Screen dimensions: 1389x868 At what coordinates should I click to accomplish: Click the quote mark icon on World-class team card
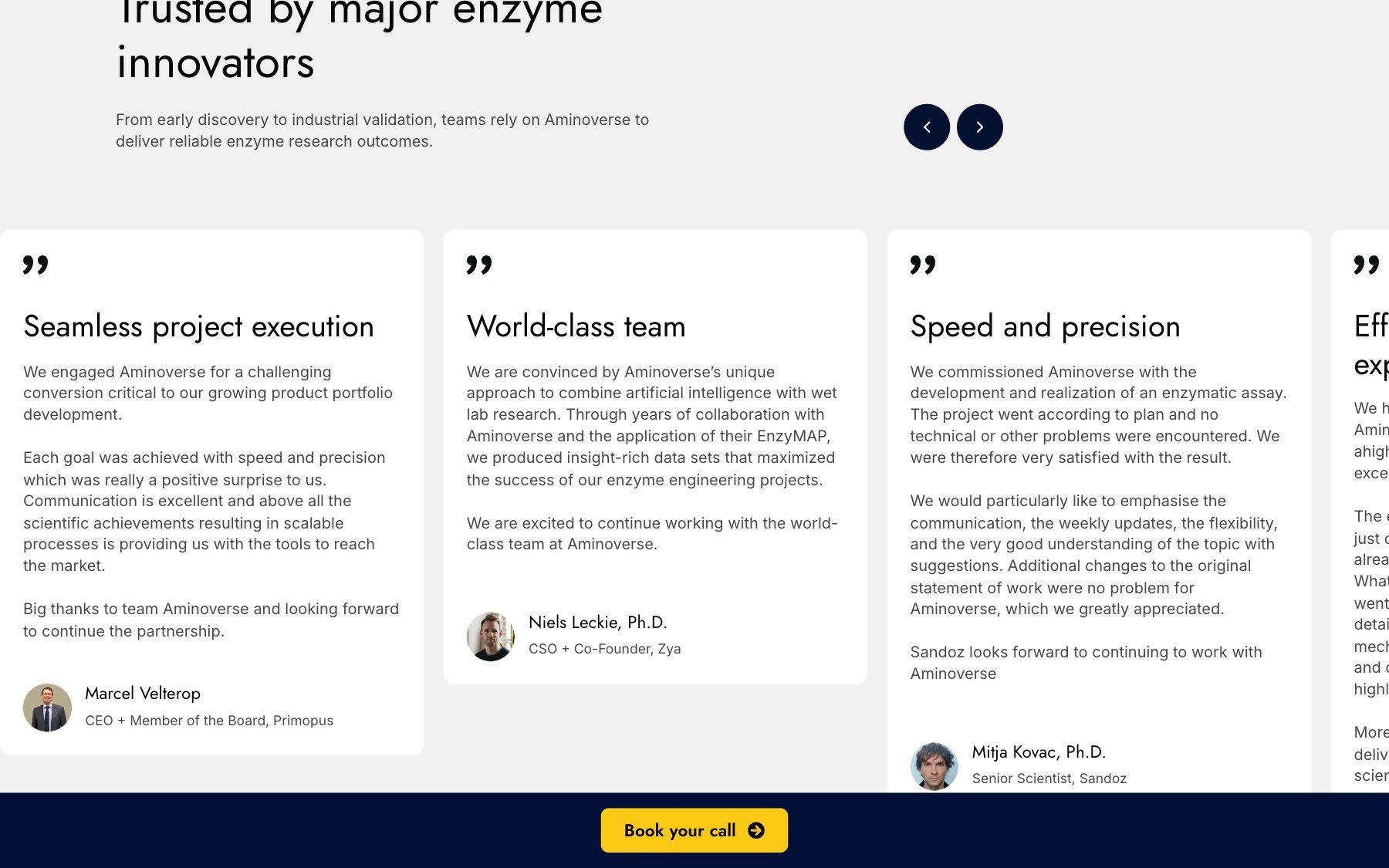pos(479,265)
